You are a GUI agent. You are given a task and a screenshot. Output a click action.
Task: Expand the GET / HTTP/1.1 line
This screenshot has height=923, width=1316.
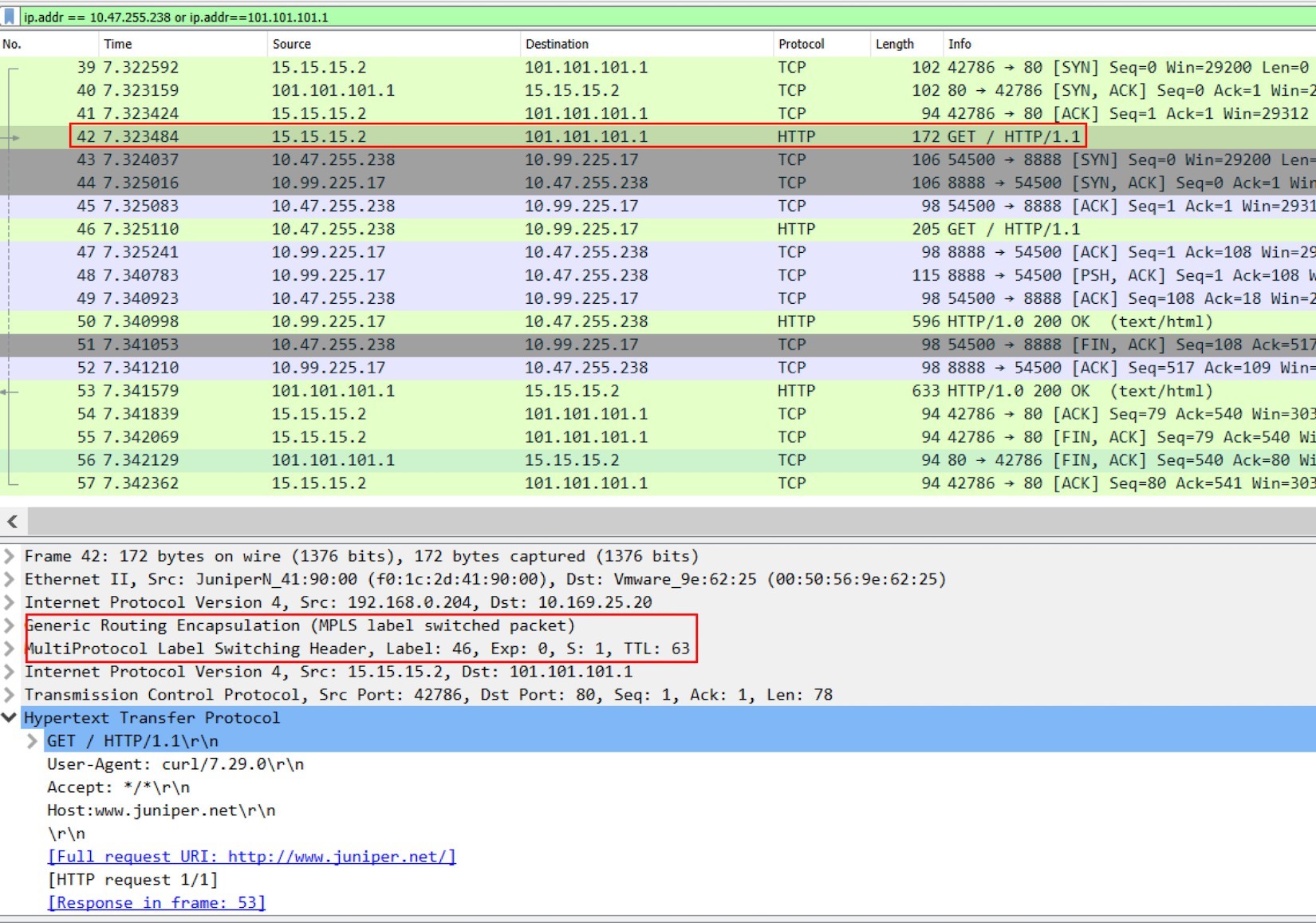32,741
